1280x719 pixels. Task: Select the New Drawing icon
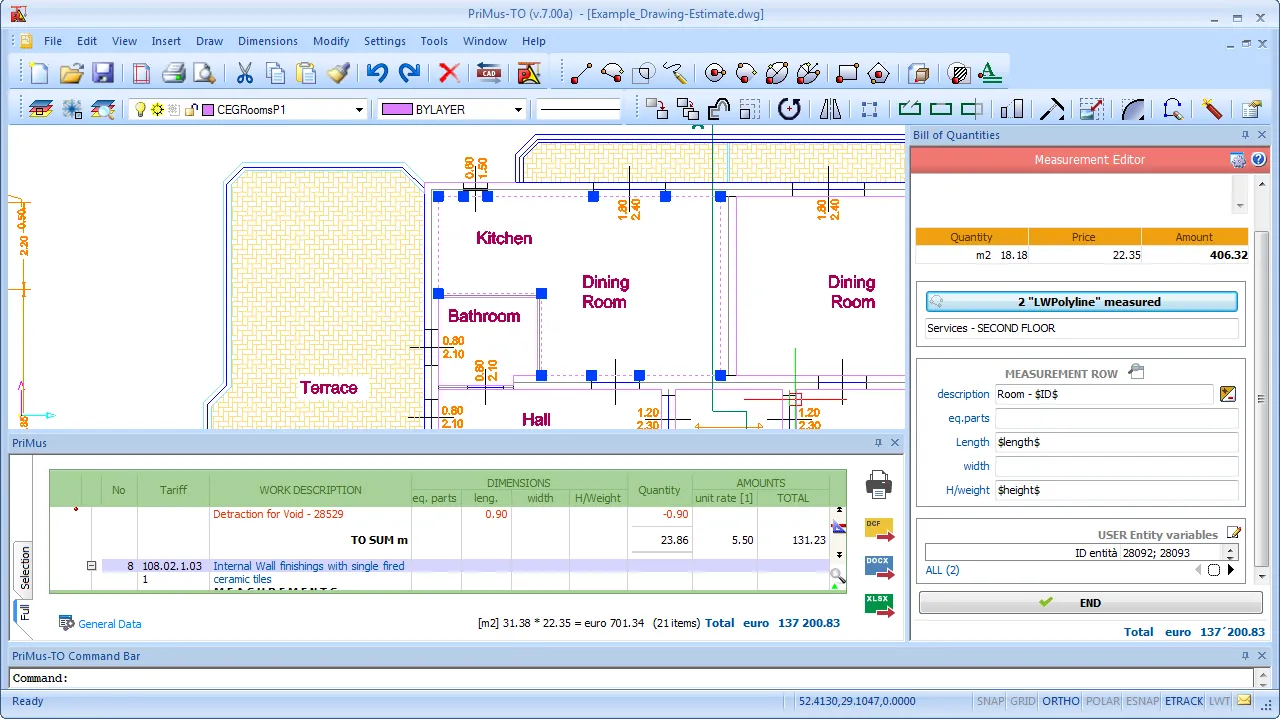coord(38,73)
